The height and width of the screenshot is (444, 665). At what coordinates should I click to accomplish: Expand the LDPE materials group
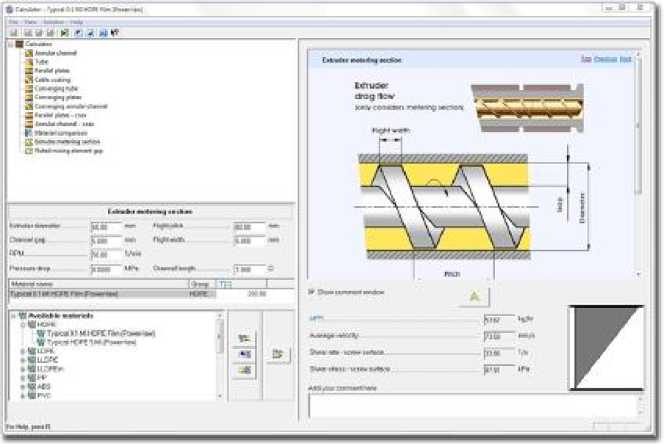click(x=23, y=351)
